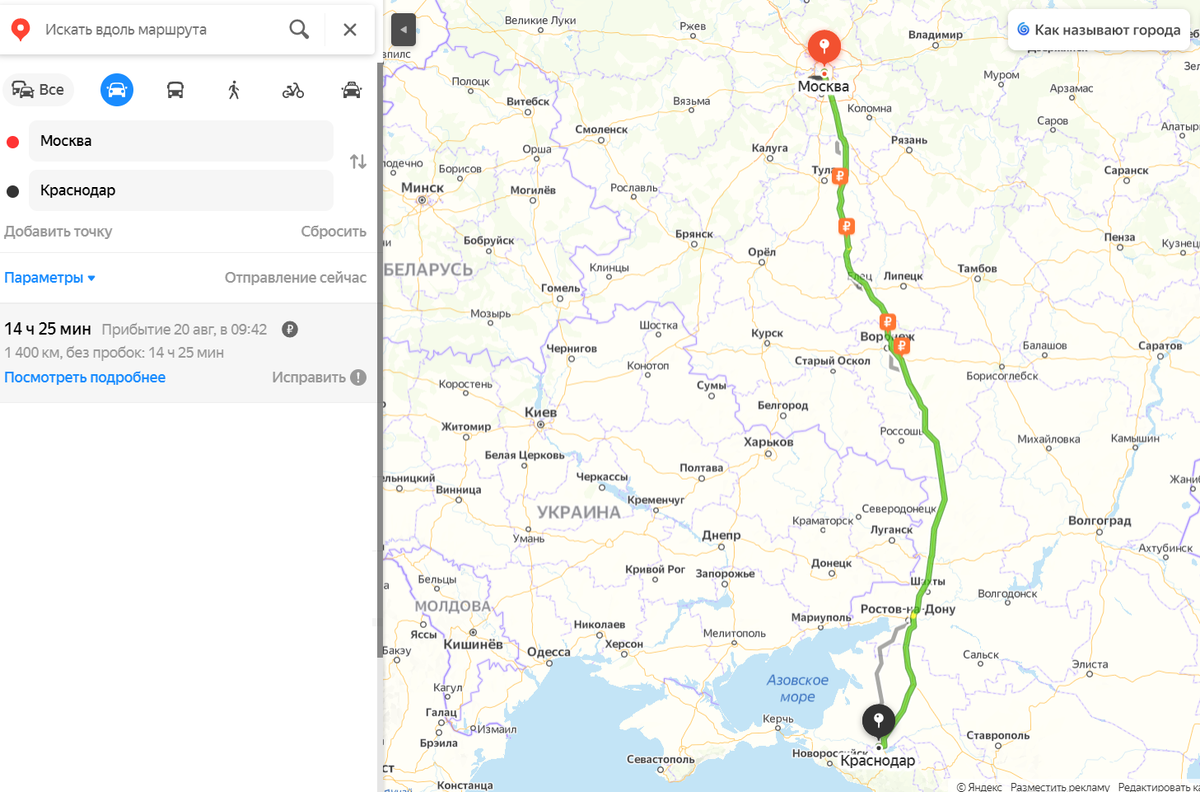
Task: Expand the Параметры dropdown
Action: click(x=50, y=278)
